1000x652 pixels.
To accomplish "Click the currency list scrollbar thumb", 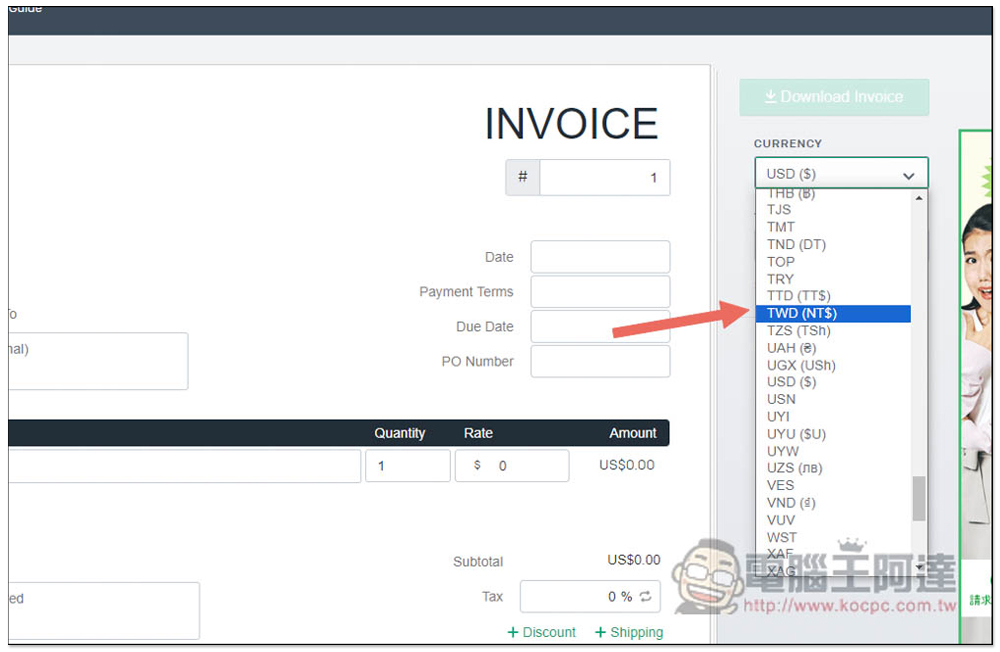I will (x=919, y=498).
